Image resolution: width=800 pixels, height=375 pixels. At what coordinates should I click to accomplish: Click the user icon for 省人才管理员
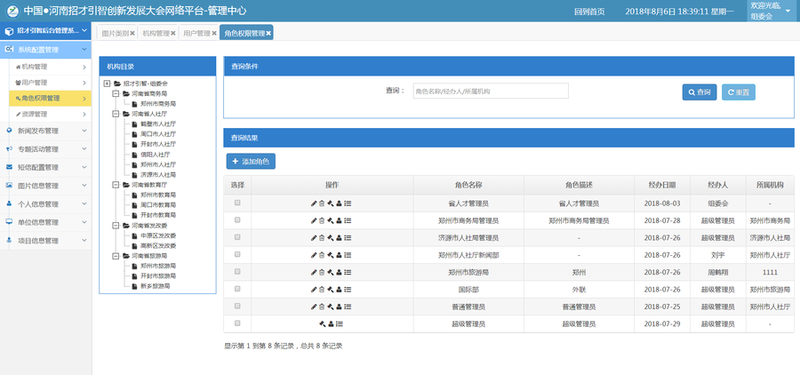pos(339,204)
